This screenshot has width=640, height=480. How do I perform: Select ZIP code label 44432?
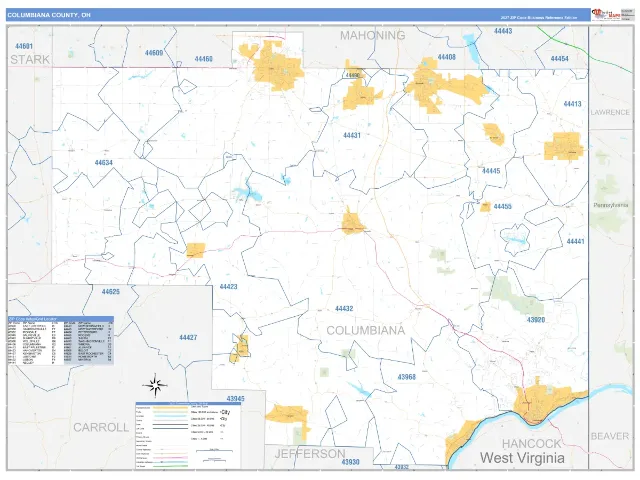344,309
